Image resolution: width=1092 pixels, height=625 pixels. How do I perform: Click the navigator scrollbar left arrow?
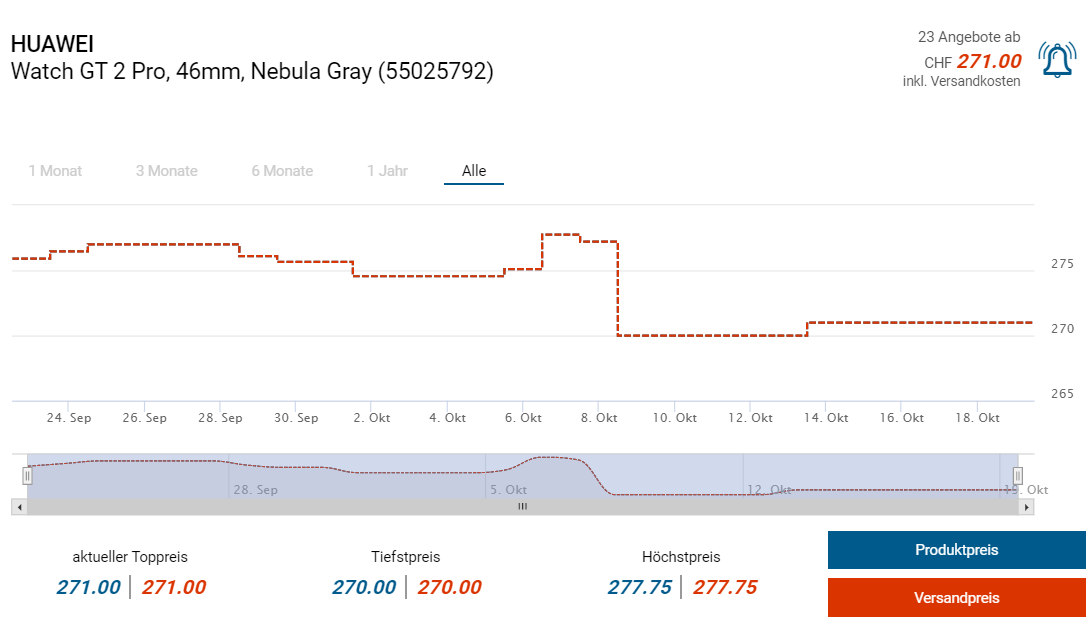(x=18, y=507)
